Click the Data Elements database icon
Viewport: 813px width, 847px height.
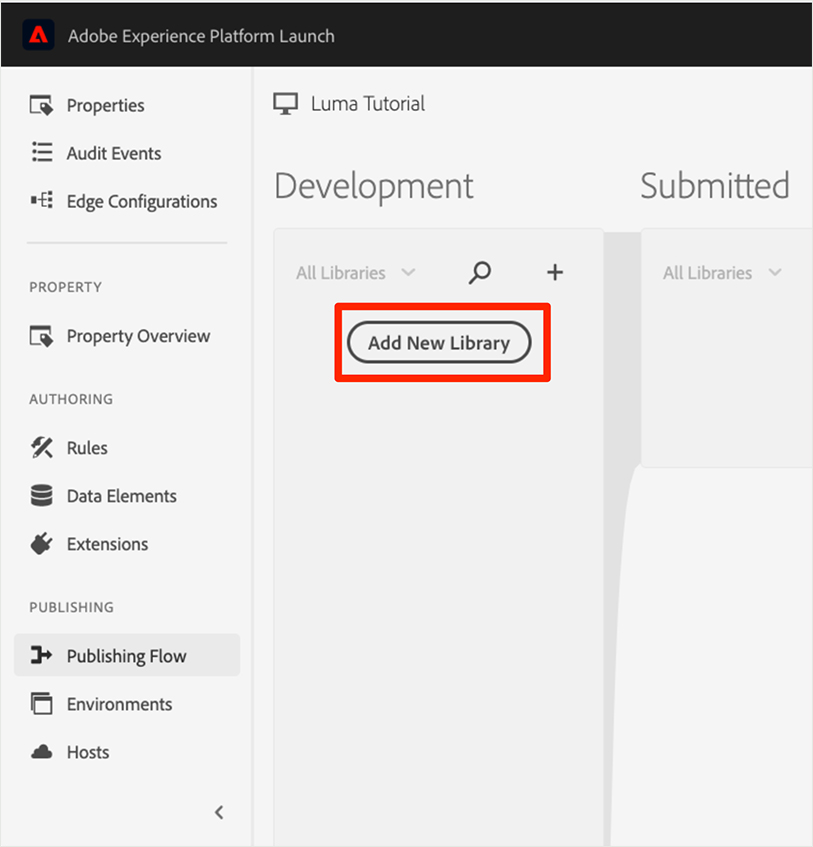point(42,495)
